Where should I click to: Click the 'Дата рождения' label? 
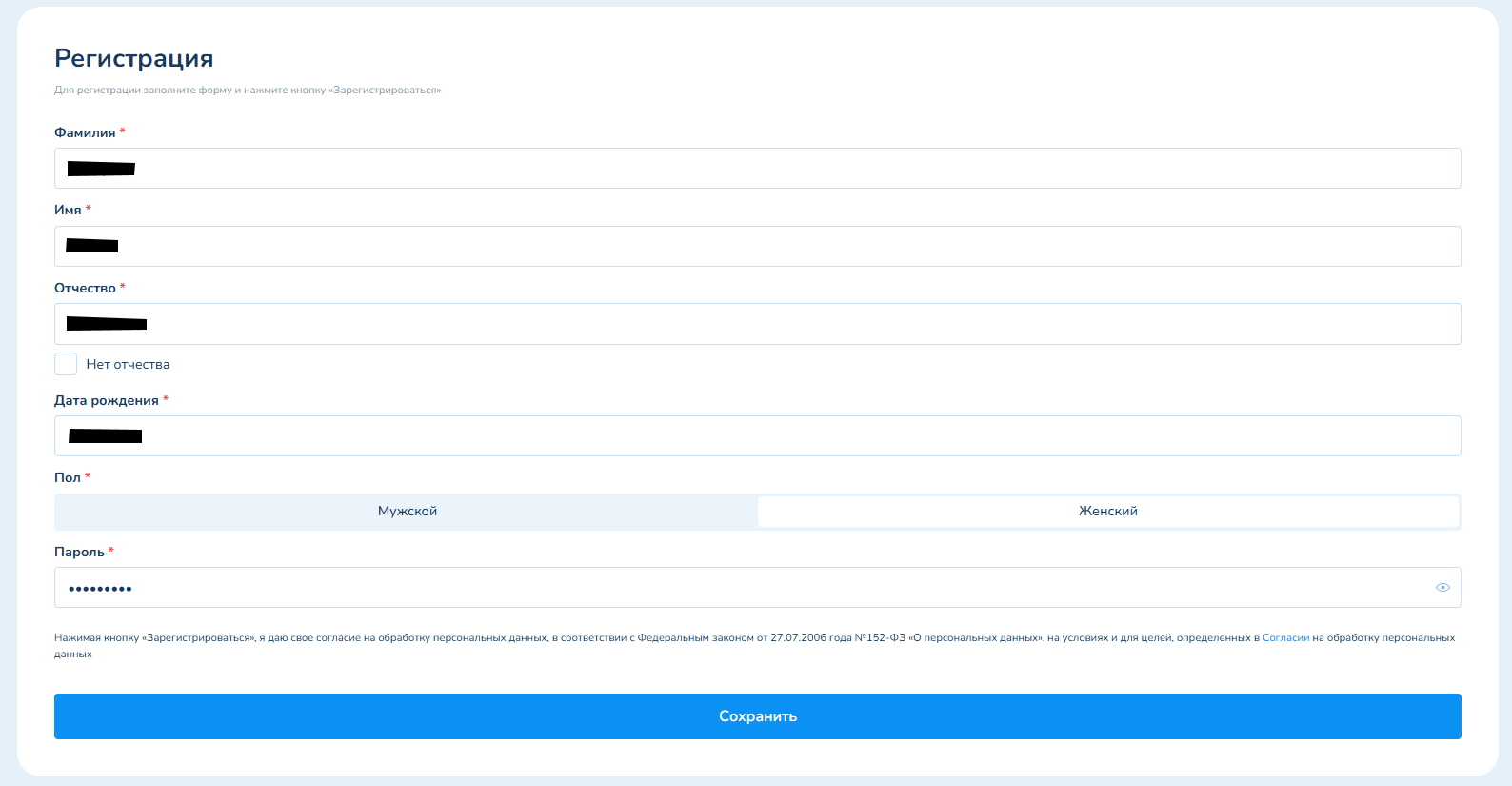(x=106, y=401)
